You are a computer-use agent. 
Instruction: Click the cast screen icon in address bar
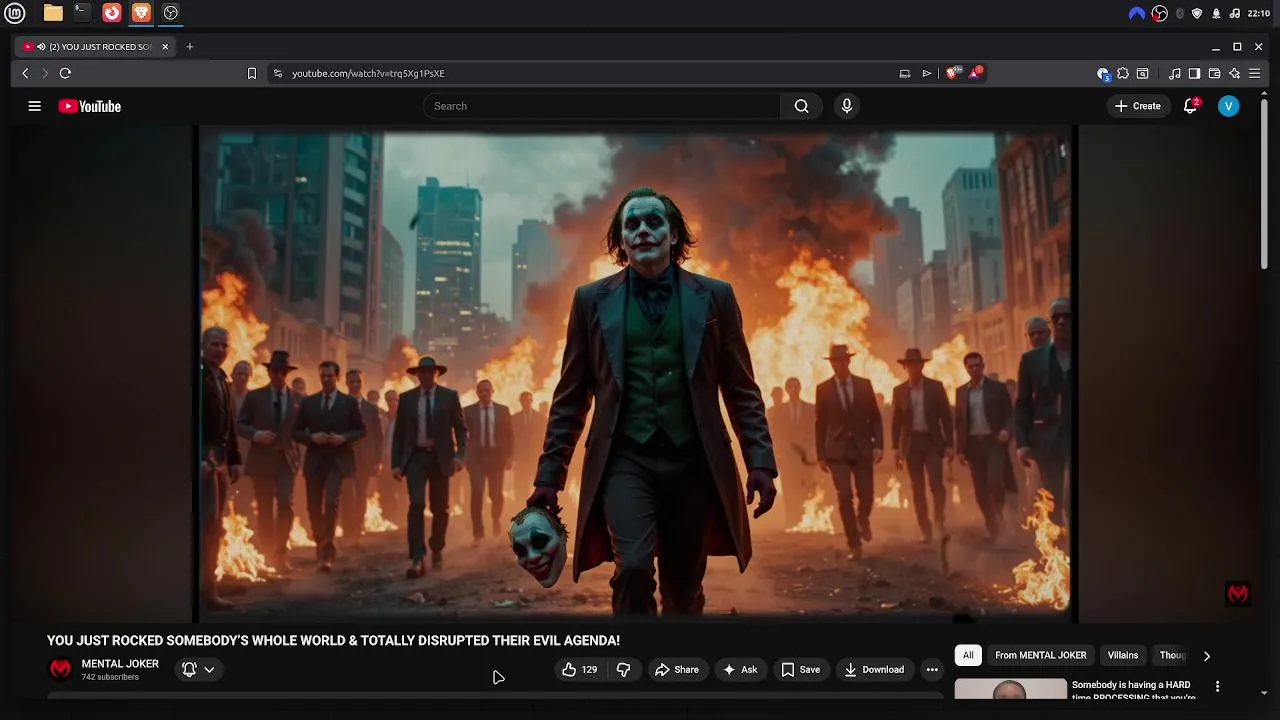pyautogui.click(x=905, y=73)
